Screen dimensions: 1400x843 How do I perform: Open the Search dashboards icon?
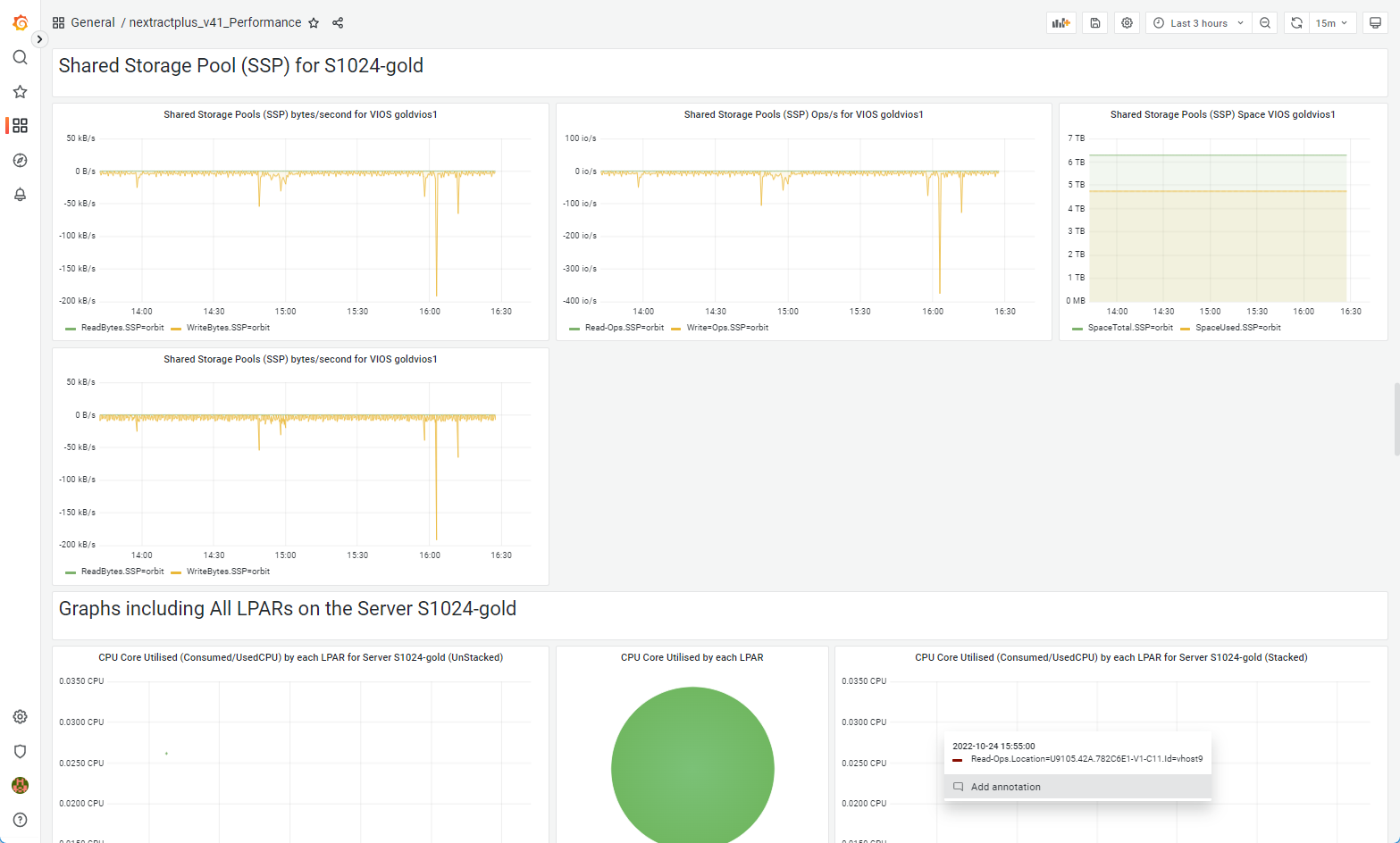point(20,57)
